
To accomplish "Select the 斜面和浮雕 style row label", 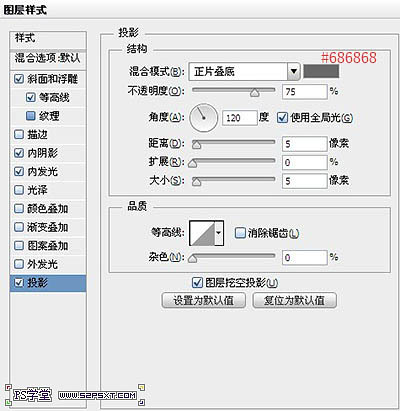I will (53, 79).
